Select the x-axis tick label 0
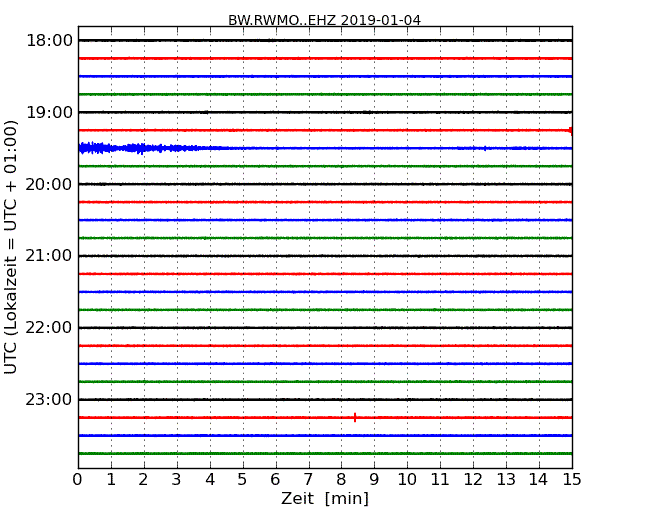Screen dimensions: 650x520 coord(78,480)
